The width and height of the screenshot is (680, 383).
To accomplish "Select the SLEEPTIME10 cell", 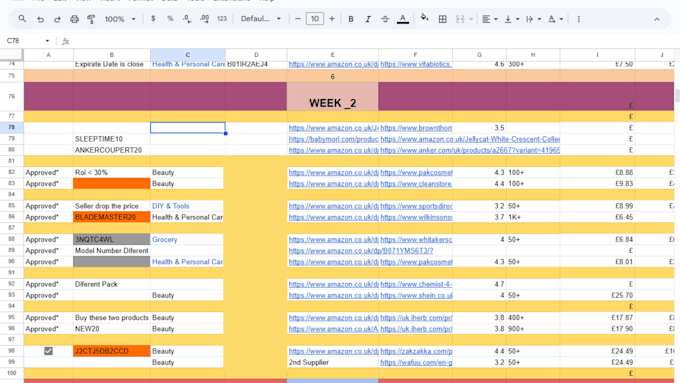I will click(112, 139).
